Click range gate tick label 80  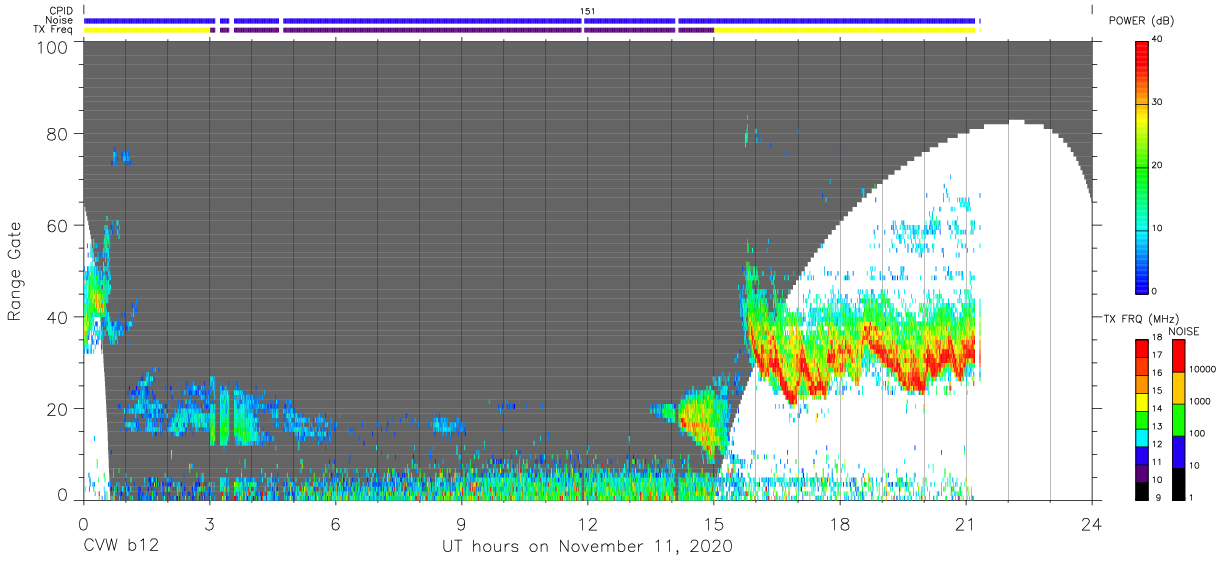pyautogui.click(x=58, y=134)
